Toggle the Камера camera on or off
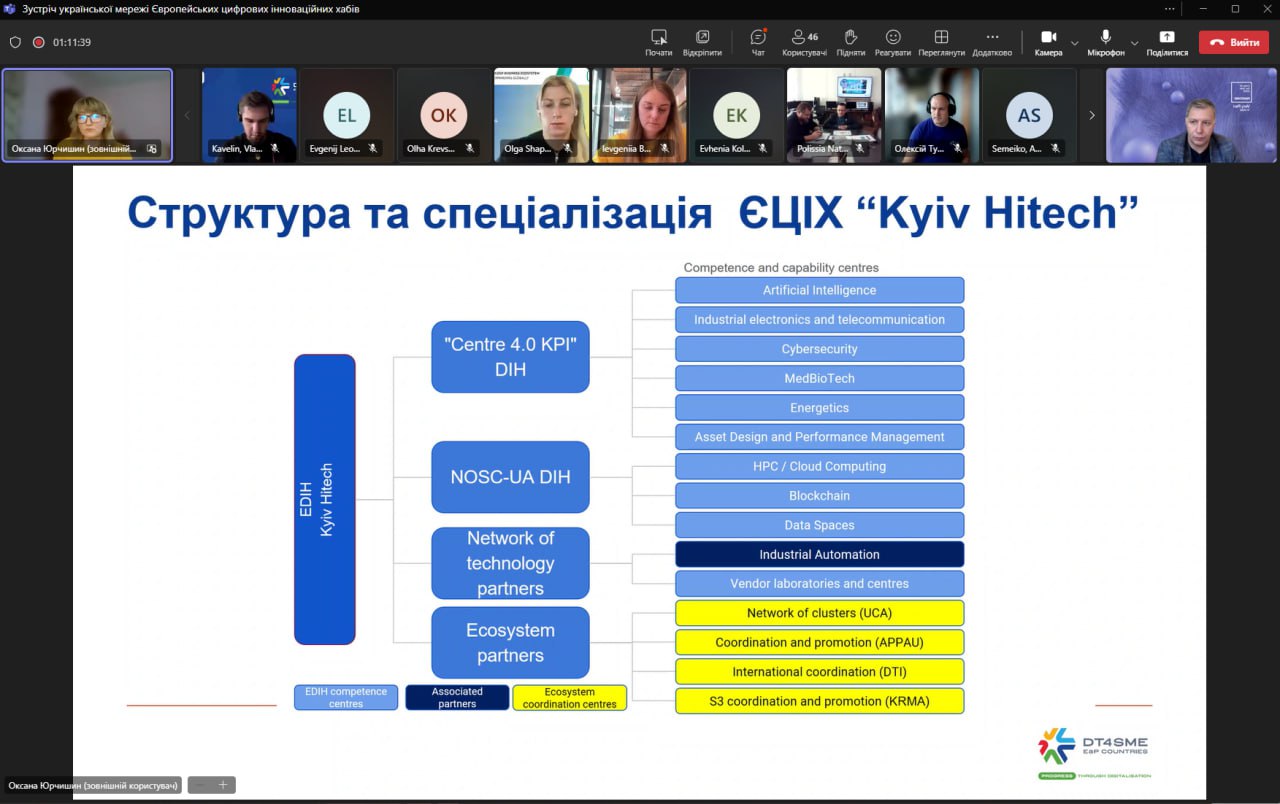1280x804 pixels. [1048, 38]
